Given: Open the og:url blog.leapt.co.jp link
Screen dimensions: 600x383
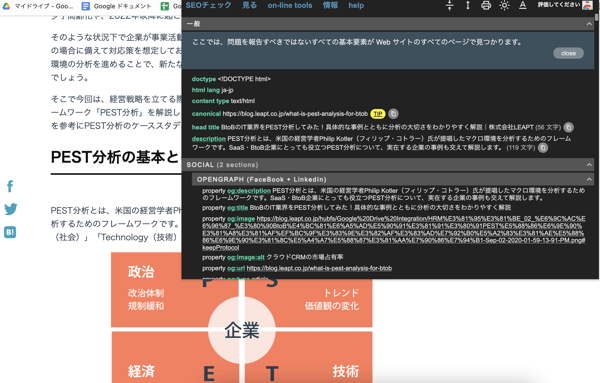Looking at the screenshot, I should 319,268.
